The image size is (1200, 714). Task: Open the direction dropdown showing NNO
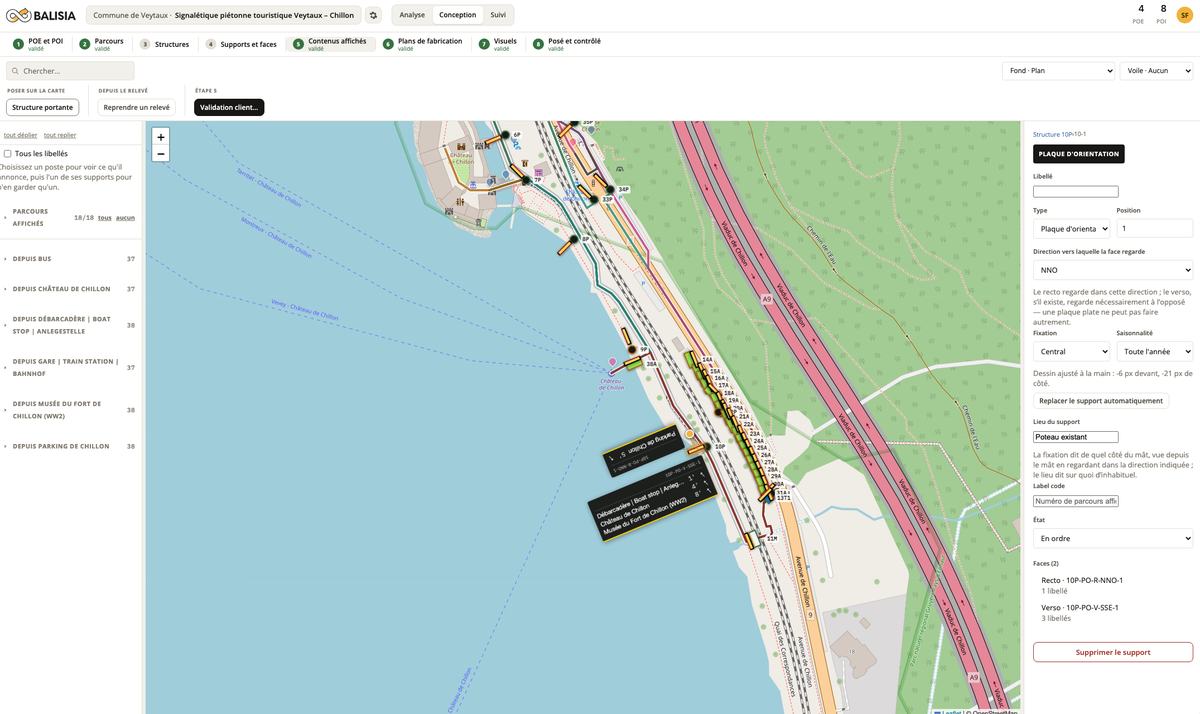coord(1113,270)
